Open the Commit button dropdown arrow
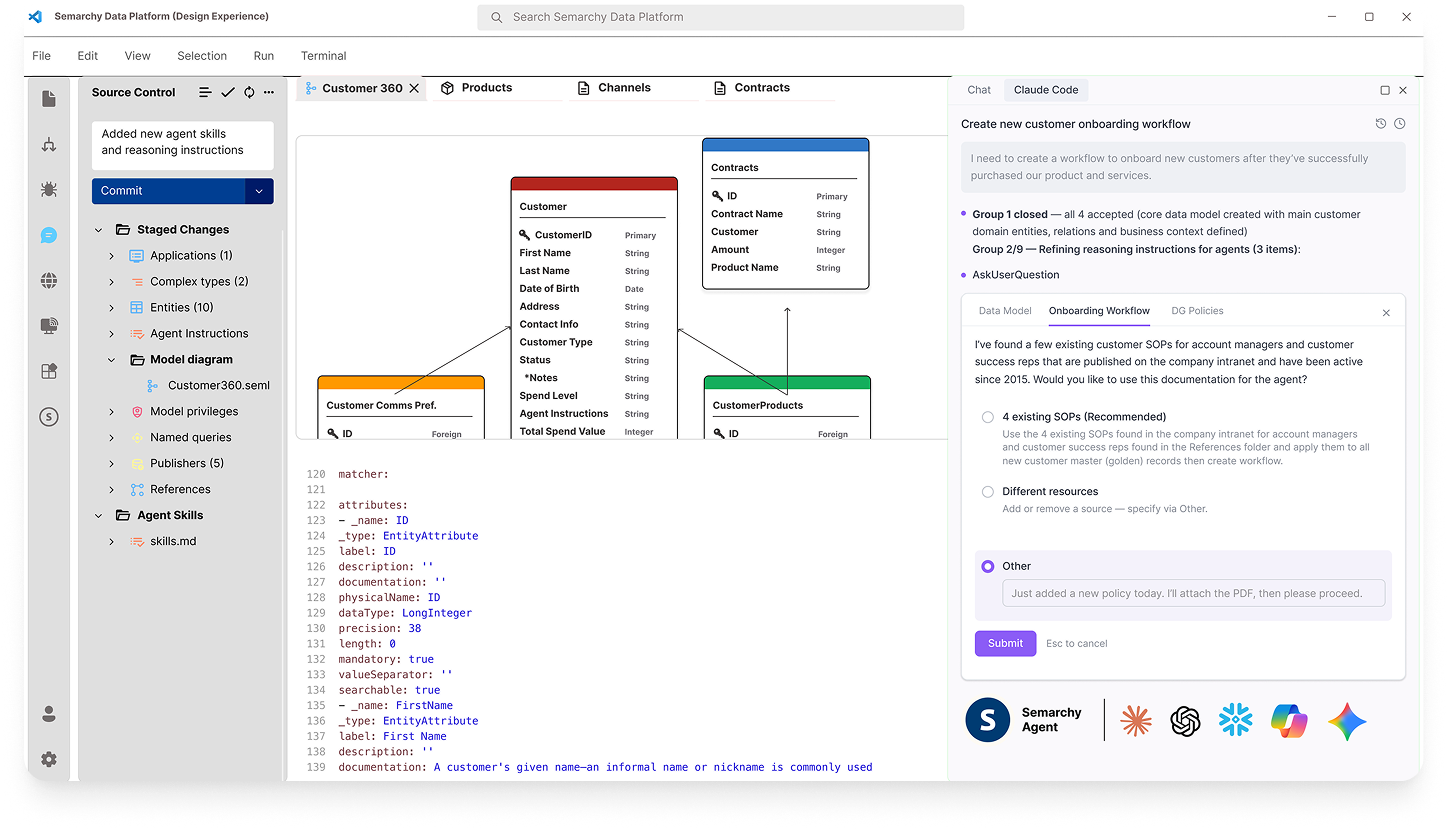 pos(259,191)
